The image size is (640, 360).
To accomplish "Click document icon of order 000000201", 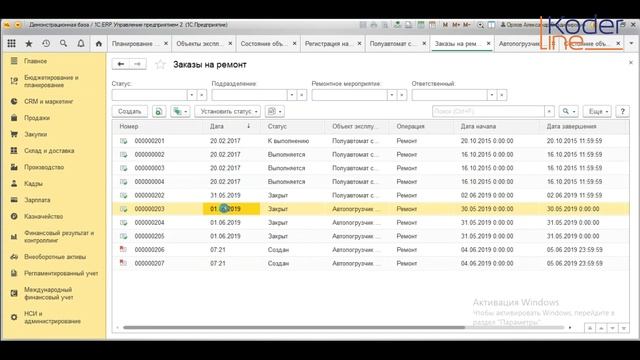I will tap(123, 141).
